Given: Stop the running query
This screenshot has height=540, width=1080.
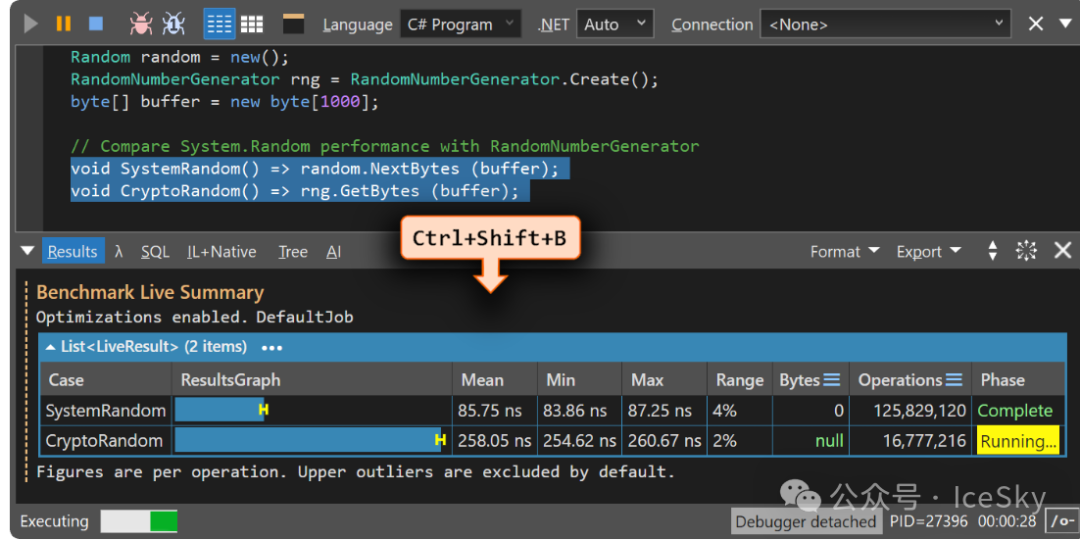Looking at the screenshot, I should click(95, 23).
